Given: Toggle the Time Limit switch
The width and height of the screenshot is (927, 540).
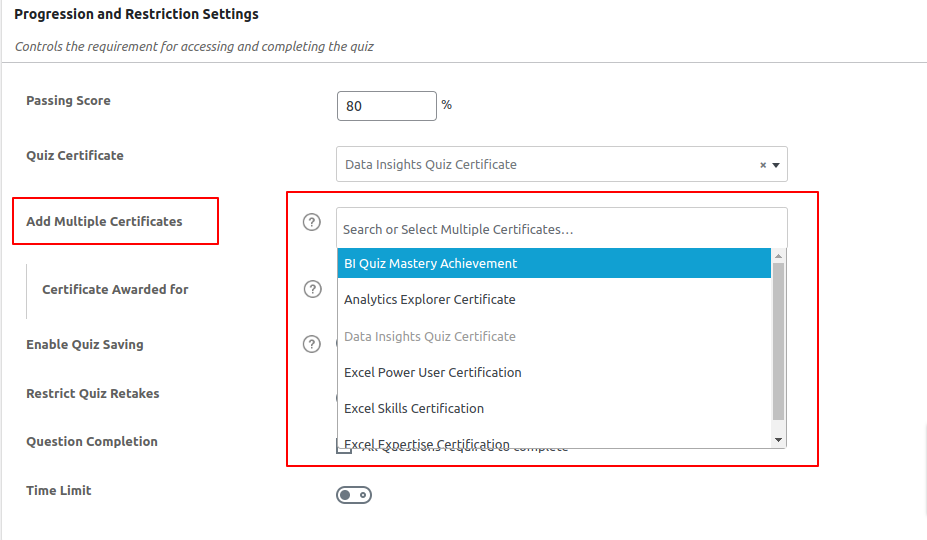Looking at the screenshot, I should click(354, 495).
